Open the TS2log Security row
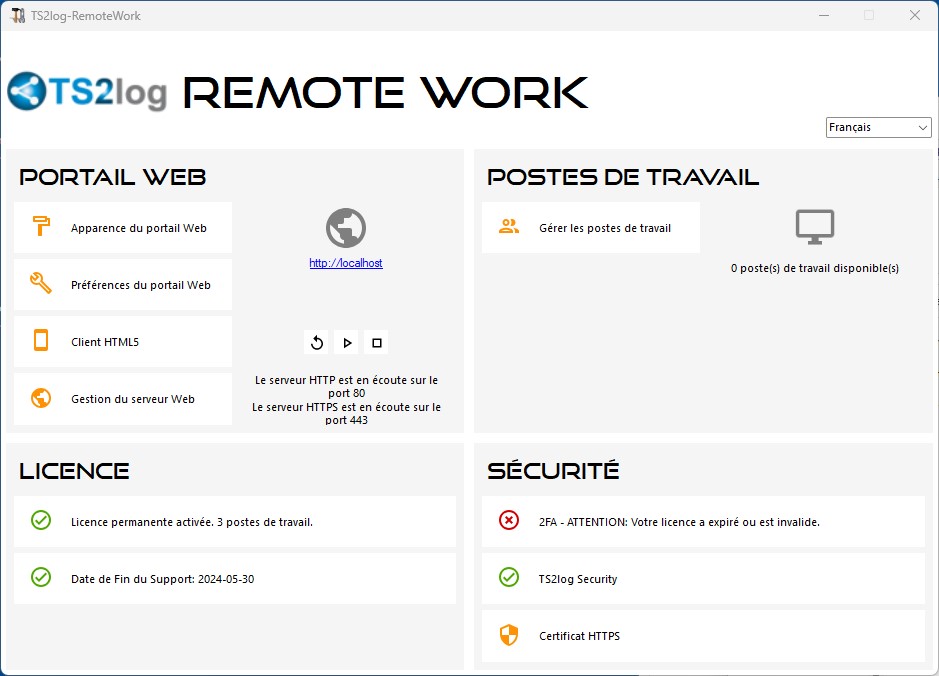 (703, 578)
